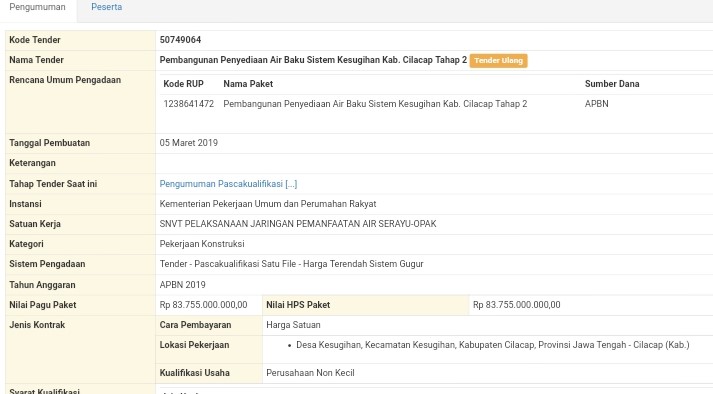Select RUP code 1238641472
Viewport: 713px width, 394px height.
click(x=189, y=104)
